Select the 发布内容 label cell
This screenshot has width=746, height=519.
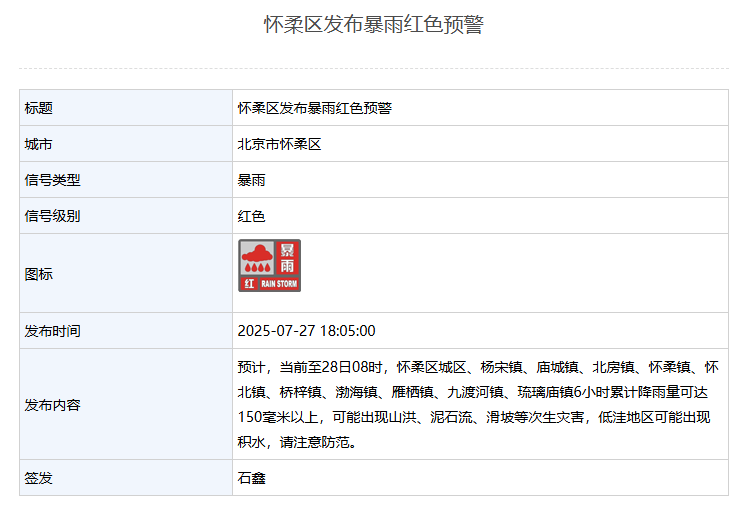click(x=126, y=404)
